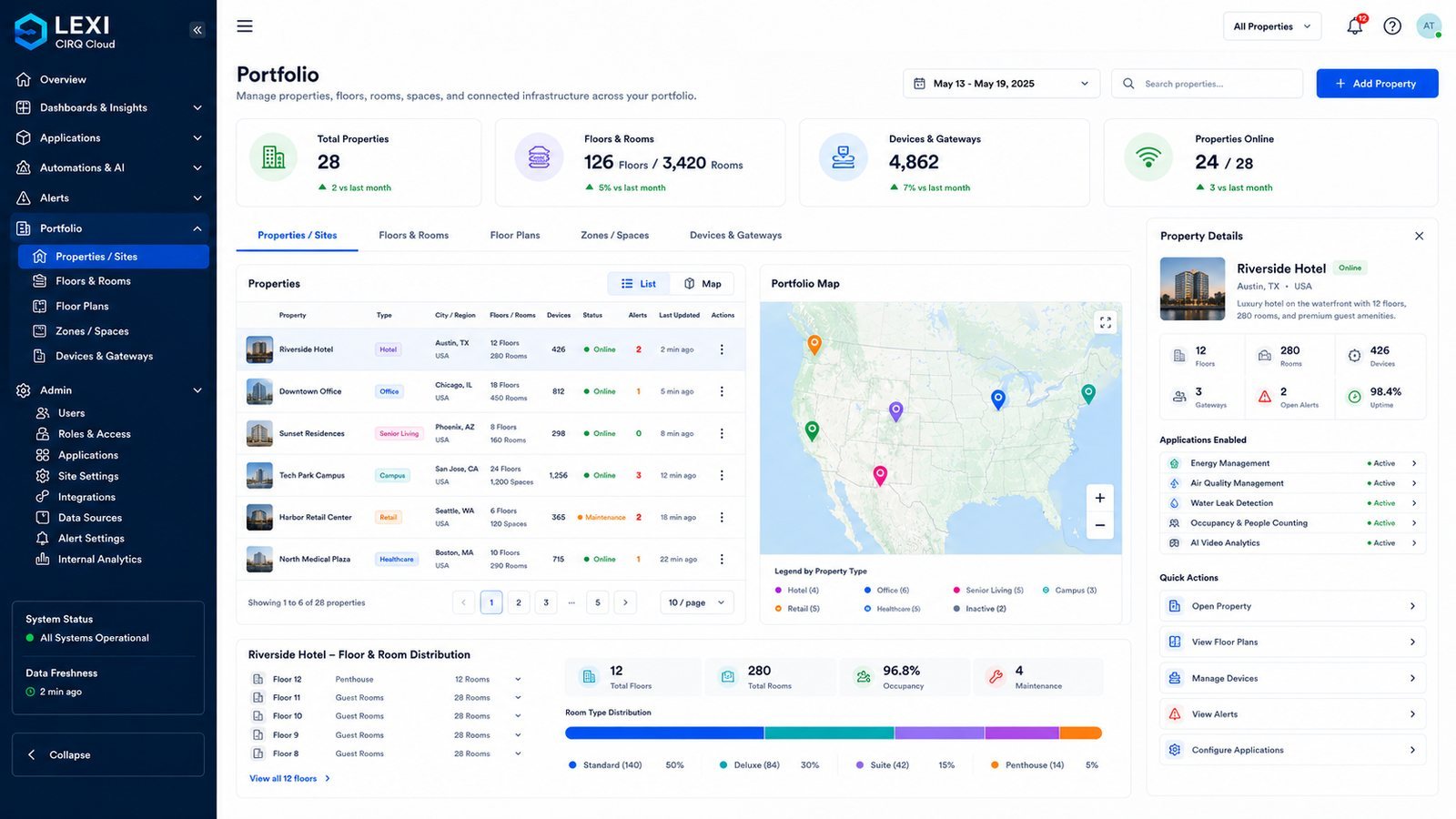
Task: Open row actions for Harbor Retail Center
Action: coord(722,517)
